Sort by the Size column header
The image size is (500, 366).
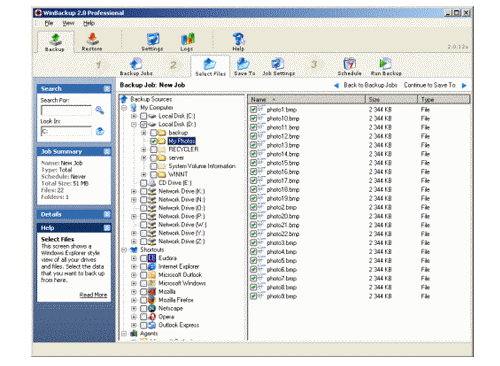pos(391,99)
